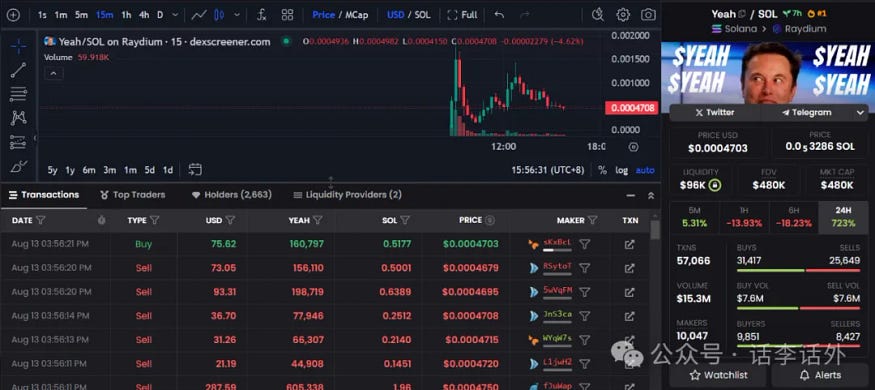Select the 24H stats tab
The image size is (875, 390).
pos(843,217)
